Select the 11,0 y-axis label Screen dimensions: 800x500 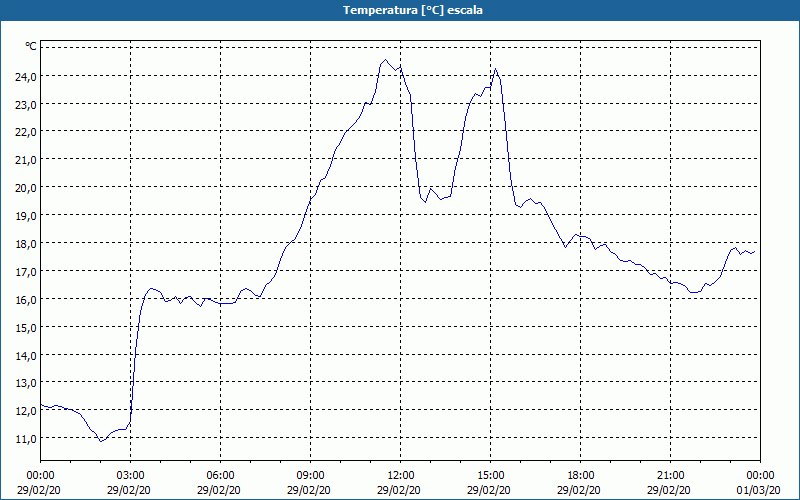point(26,439)
